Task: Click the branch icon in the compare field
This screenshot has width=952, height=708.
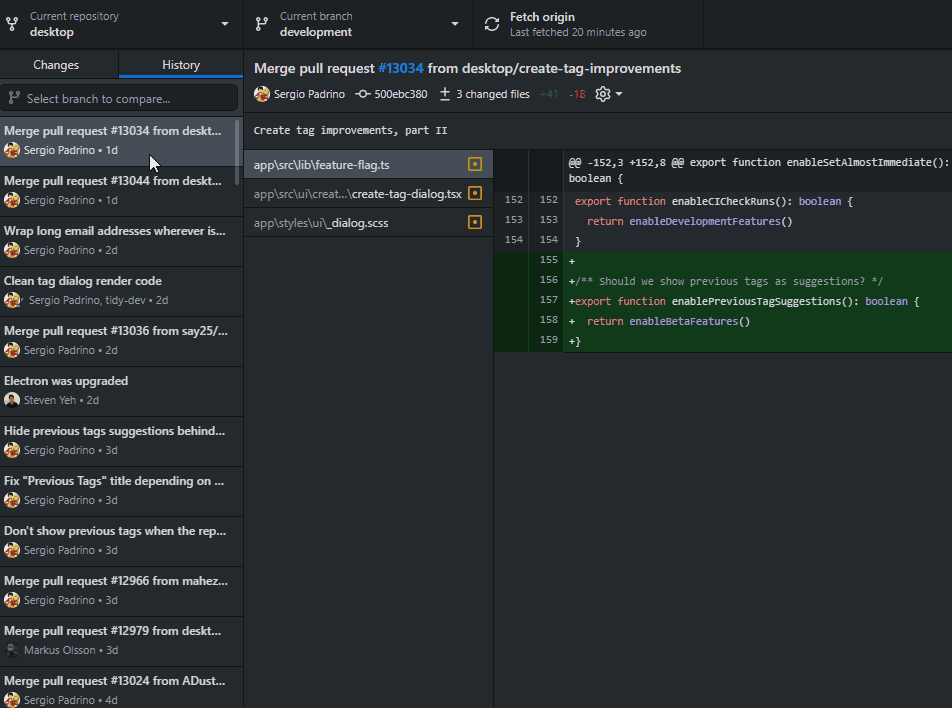Action: 15,98
